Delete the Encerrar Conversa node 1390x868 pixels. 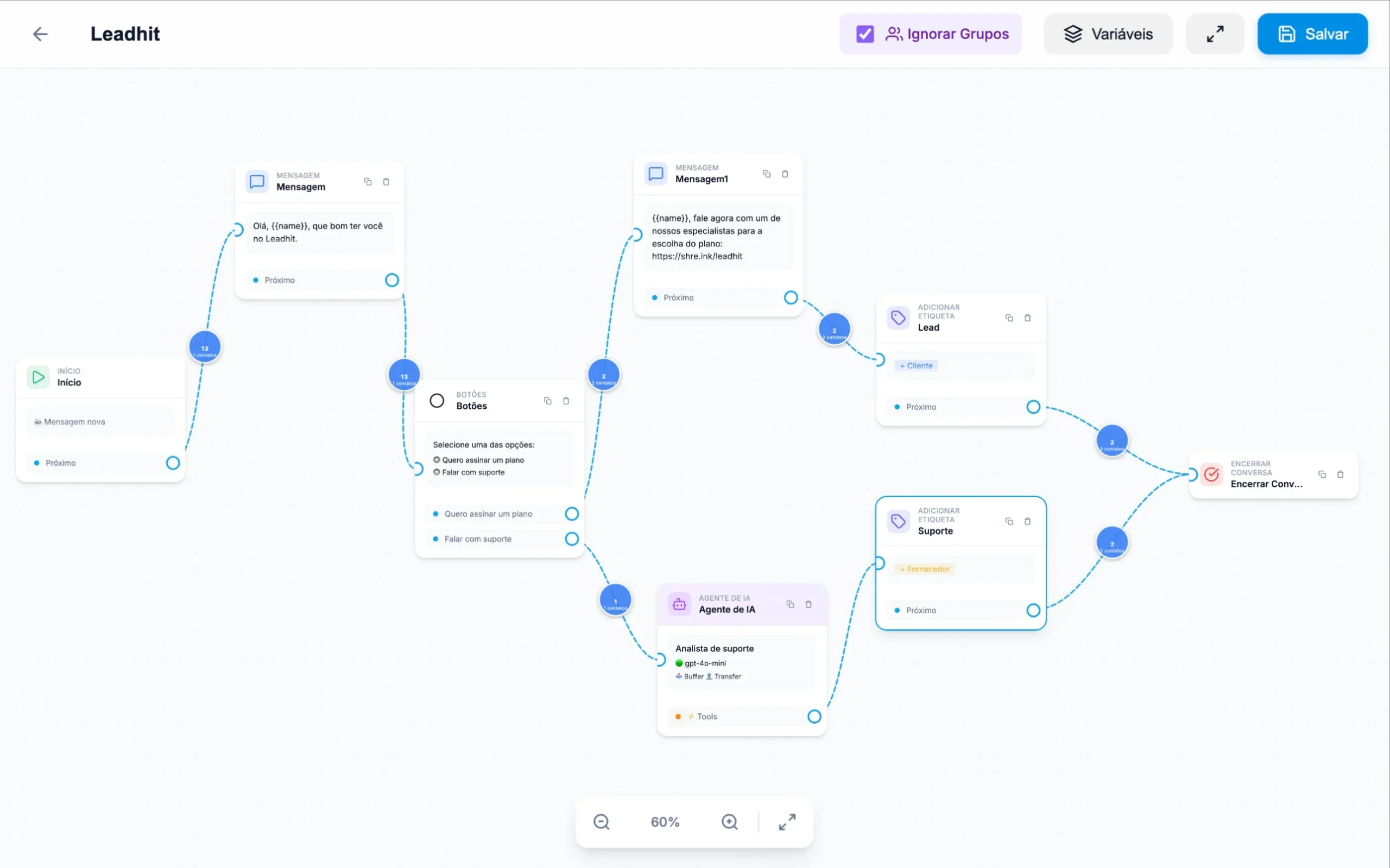tap(1340, 475)
